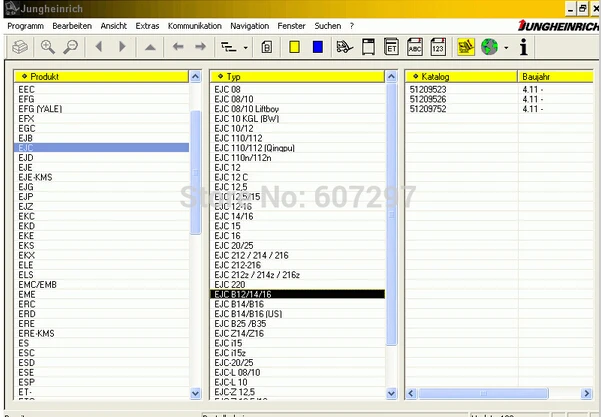Open the Suchen menu
601x417 pixels.
328,26
